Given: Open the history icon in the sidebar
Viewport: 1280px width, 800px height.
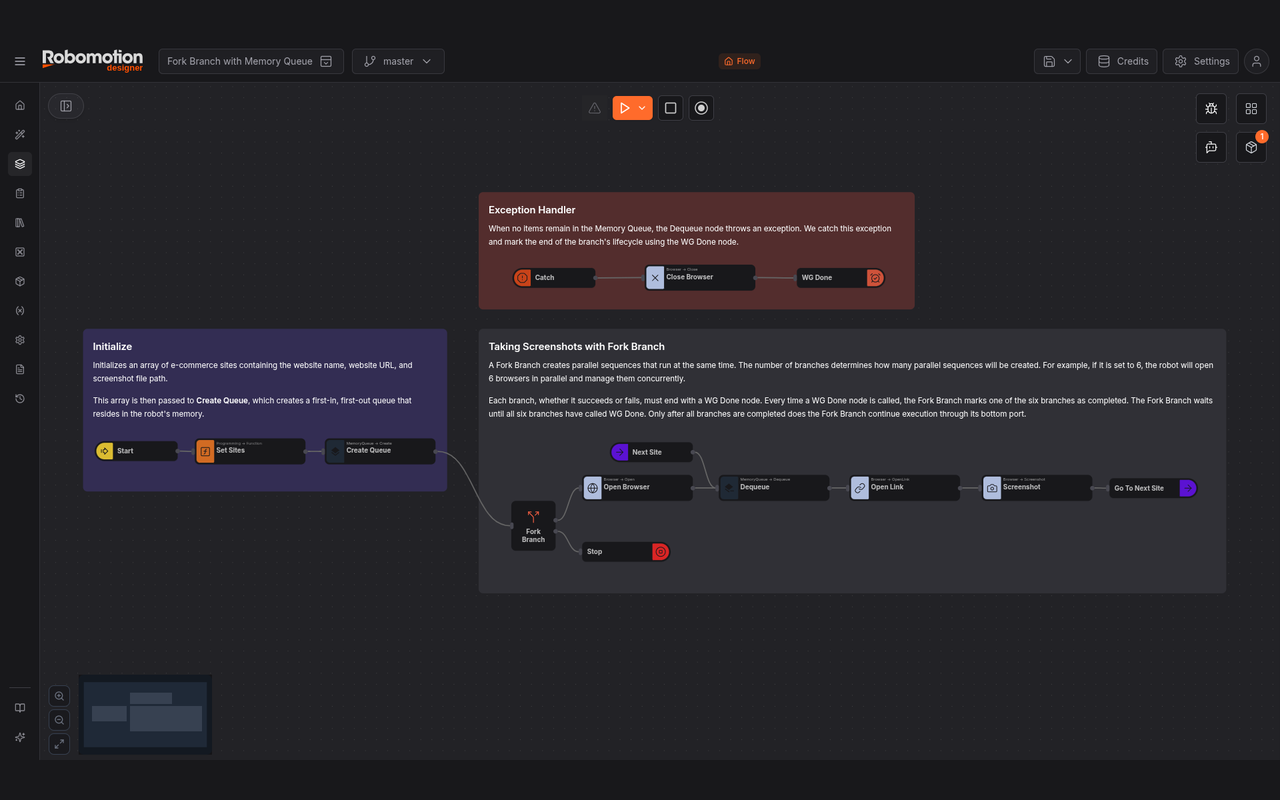Looking at the screenshot, I should click(x=20, y=399).
